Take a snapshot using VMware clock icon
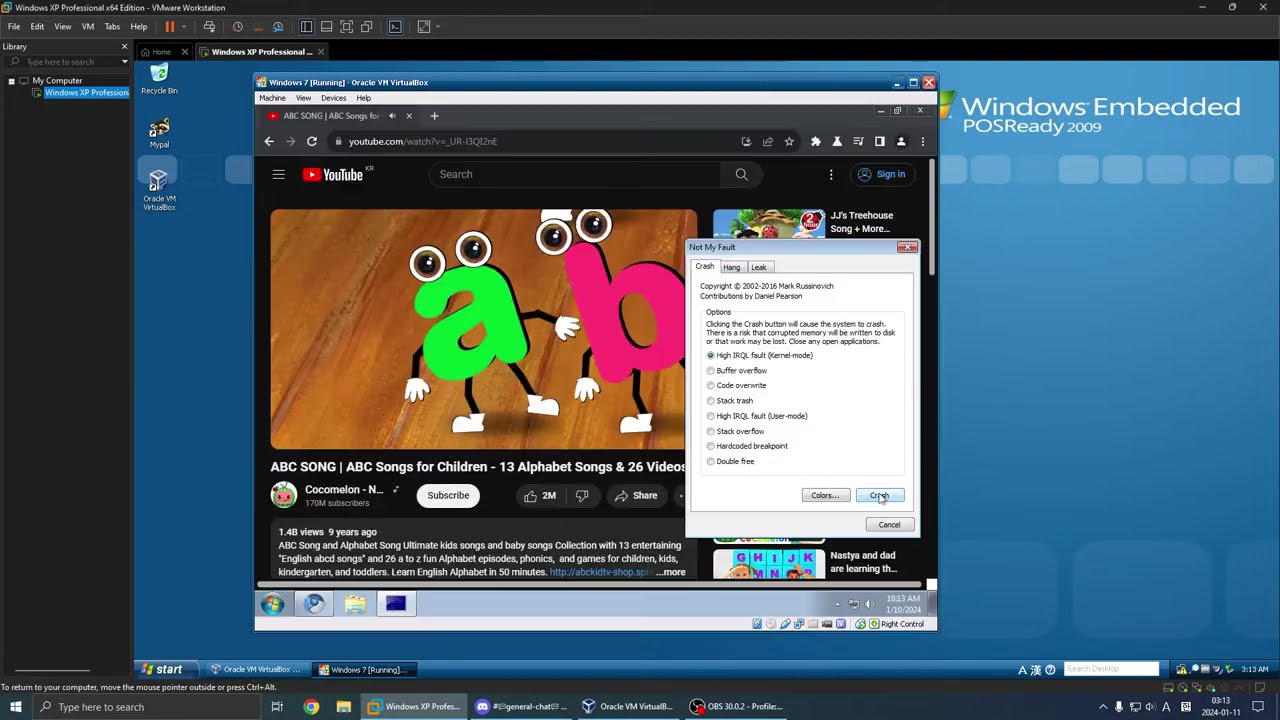The height and width of the screenshot is (720, 1280). (x=237, y=27)
